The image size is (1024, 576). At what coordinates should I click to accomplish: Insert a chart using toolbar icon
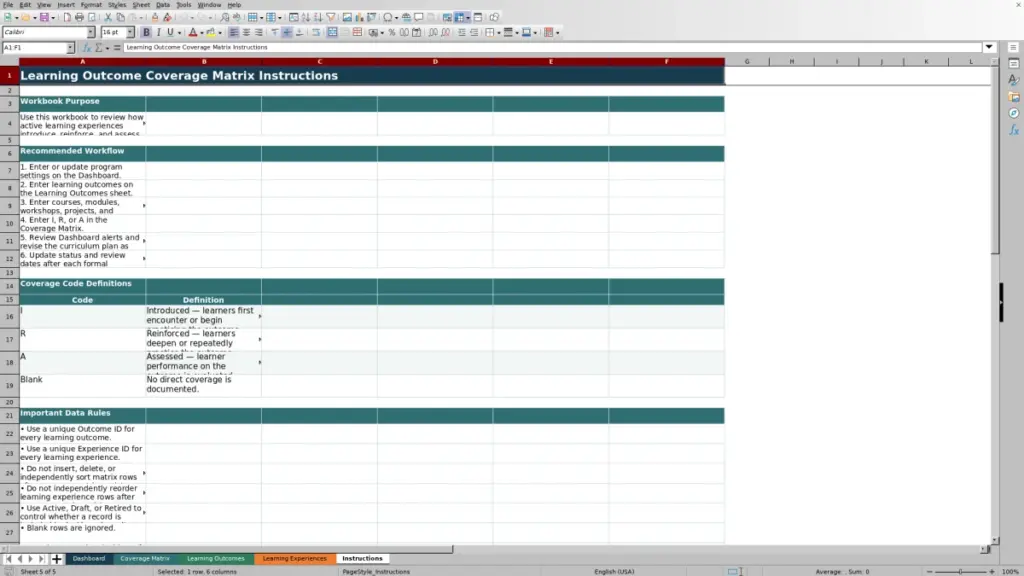click(359, 17)
